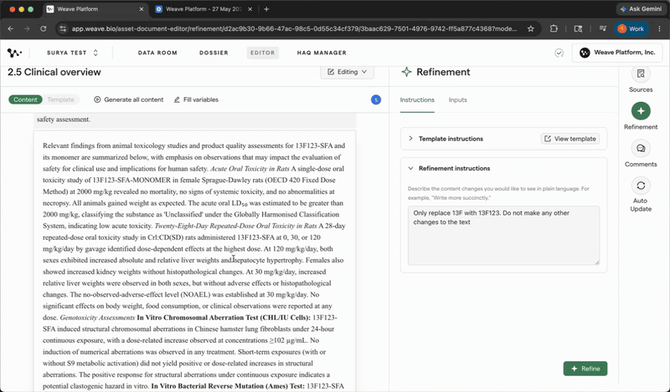This screenshot has height=392, width=670.
Task: Click the blue user avatar badge
Action: [376, 100]
